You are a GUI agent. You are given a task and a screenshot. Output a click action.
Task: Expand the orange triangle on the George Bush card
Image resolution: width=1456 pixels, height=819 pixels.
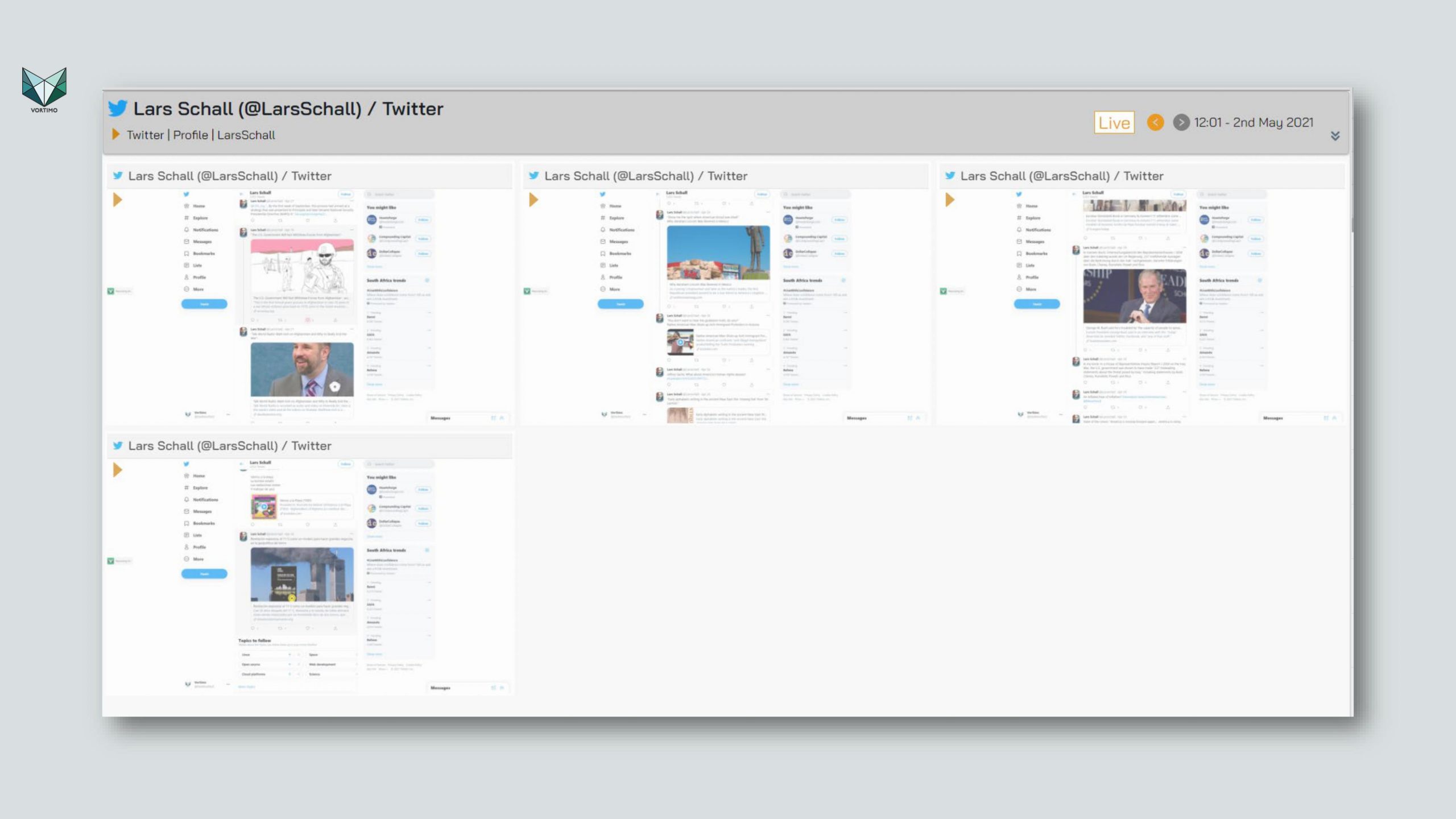point(950,200)
